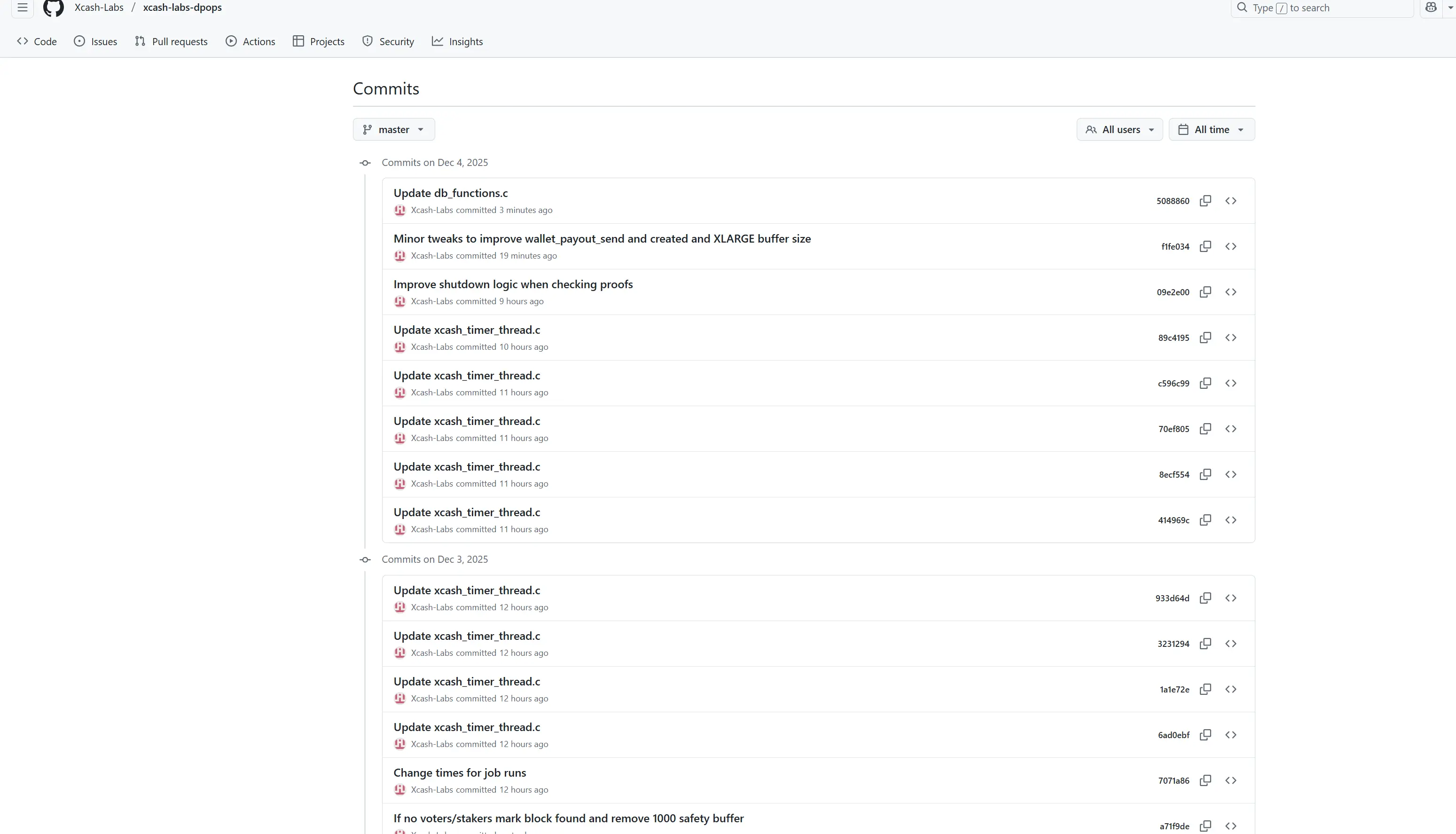Focus the 'Type / to search' field
Screen dimensions: 1456x834
[1323, 8]
